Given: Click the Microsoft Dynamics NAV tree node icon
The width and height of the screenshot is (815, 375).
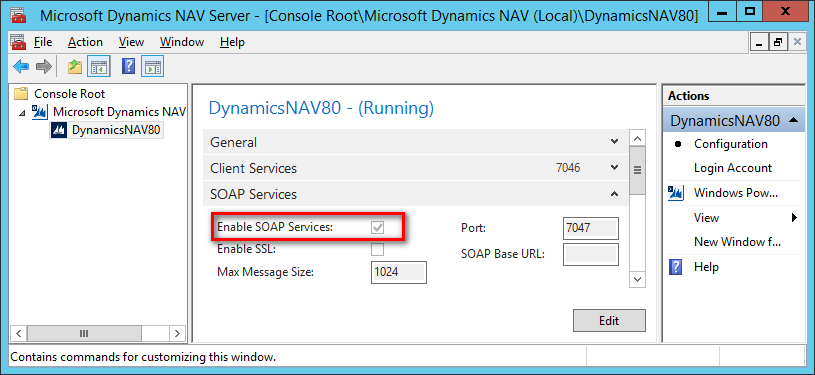Looking at the screenshot, I should (x=40, y=112).
